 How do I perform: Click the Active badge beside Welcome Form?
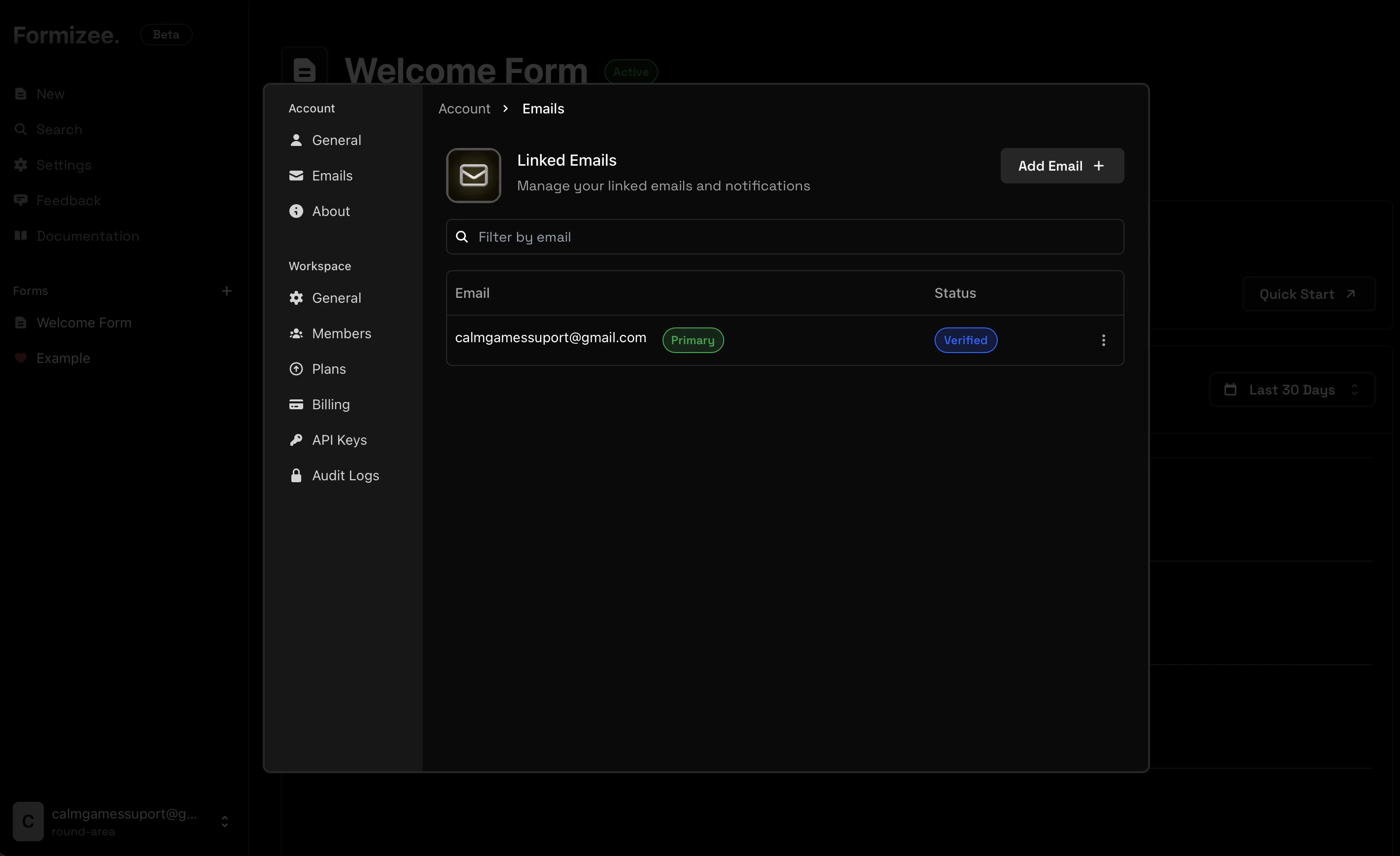tap(630, 72)
